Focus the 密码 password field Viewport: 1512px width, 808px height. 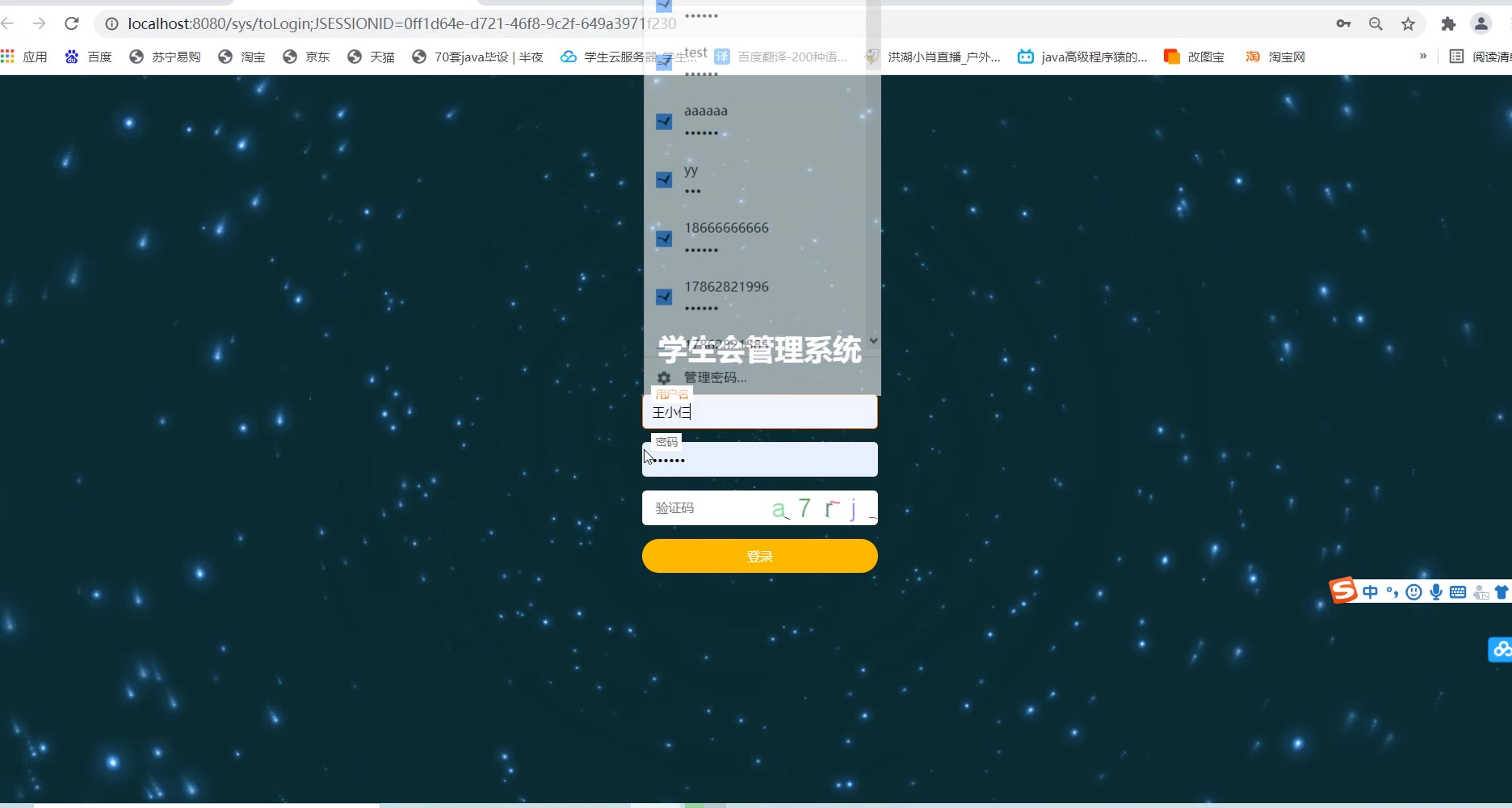(x=759, y=460)
